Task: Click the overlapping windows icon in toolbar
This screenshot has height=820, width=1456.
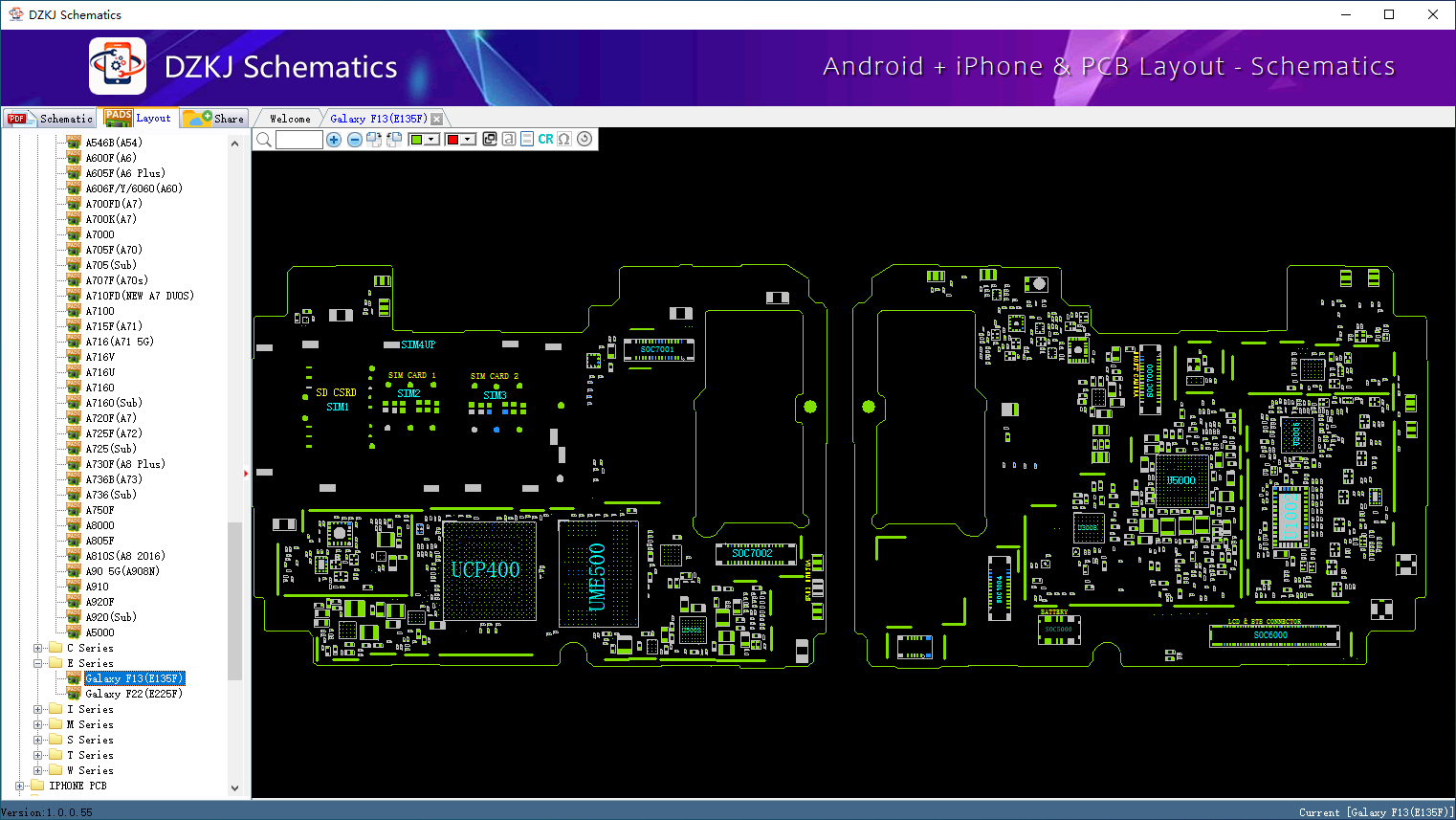Action: [490, 139]
